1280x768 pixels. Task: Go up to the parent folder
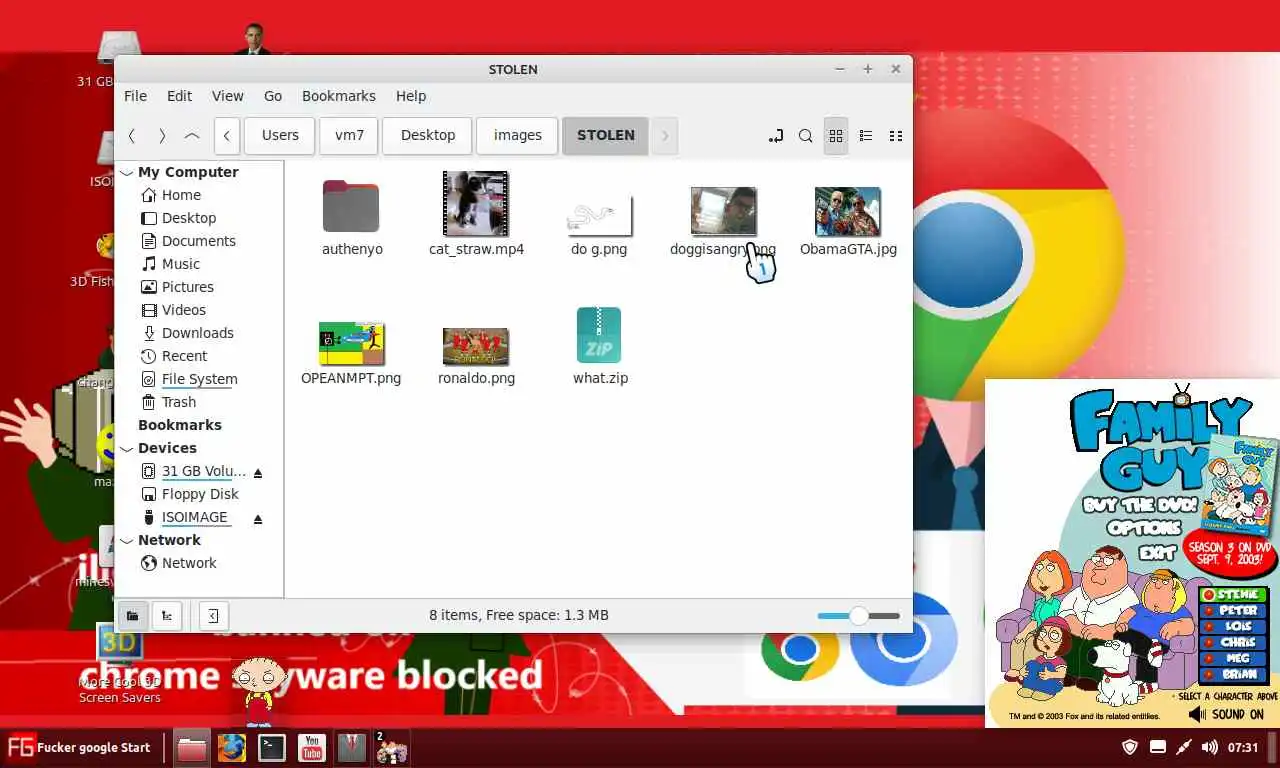(x=192, y=136)
